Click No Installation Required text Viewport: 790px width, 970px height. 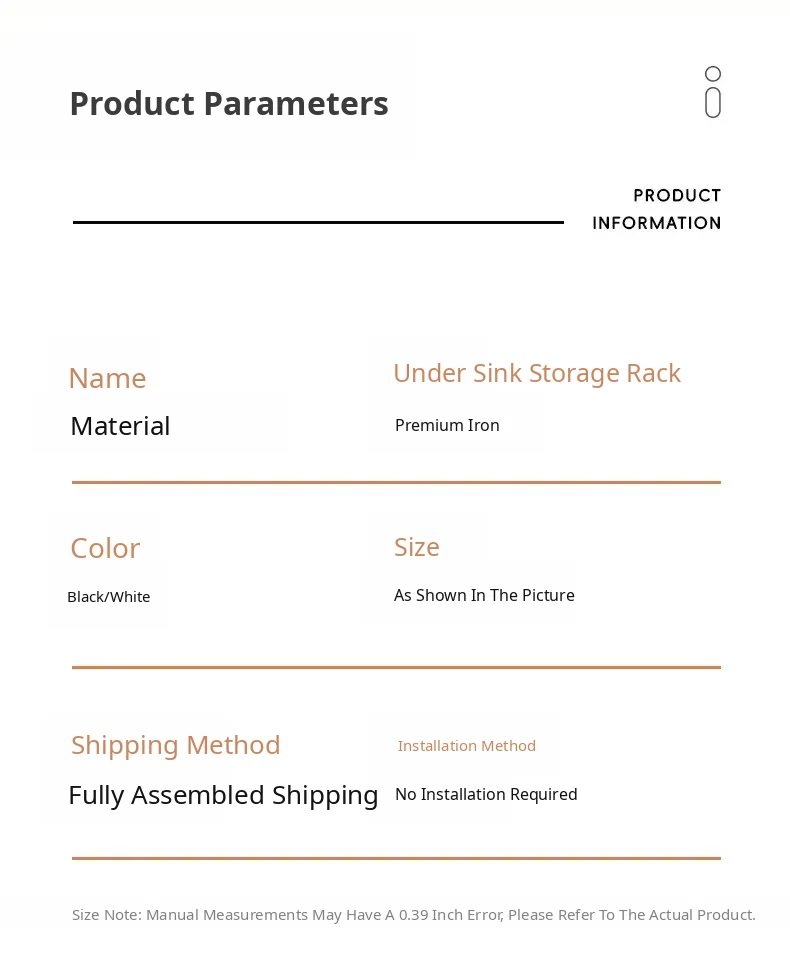486,794
